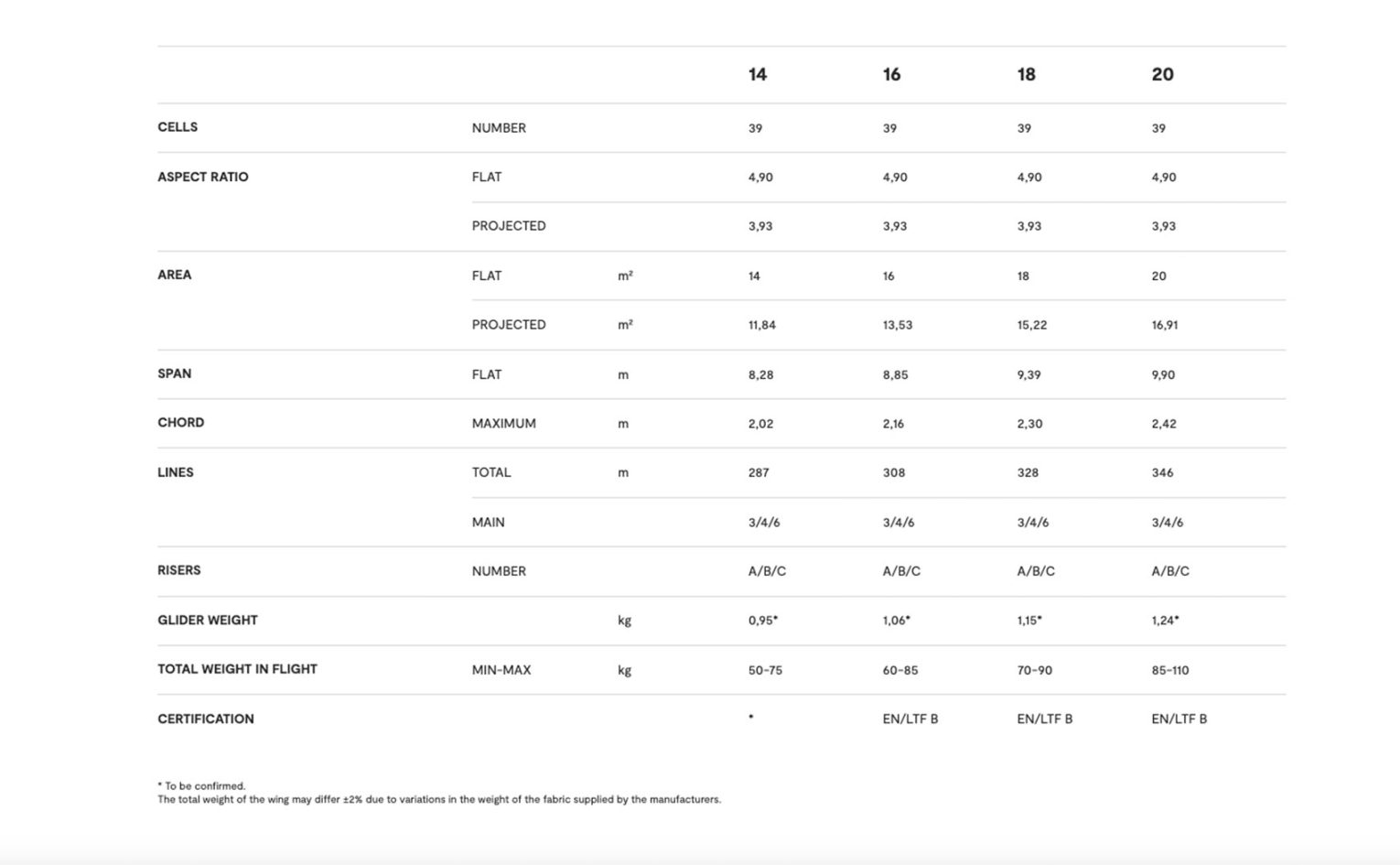The height and width of the screenshot is (865, 1400).
Task: Select the RISERS row label
Action: (178, 570)
